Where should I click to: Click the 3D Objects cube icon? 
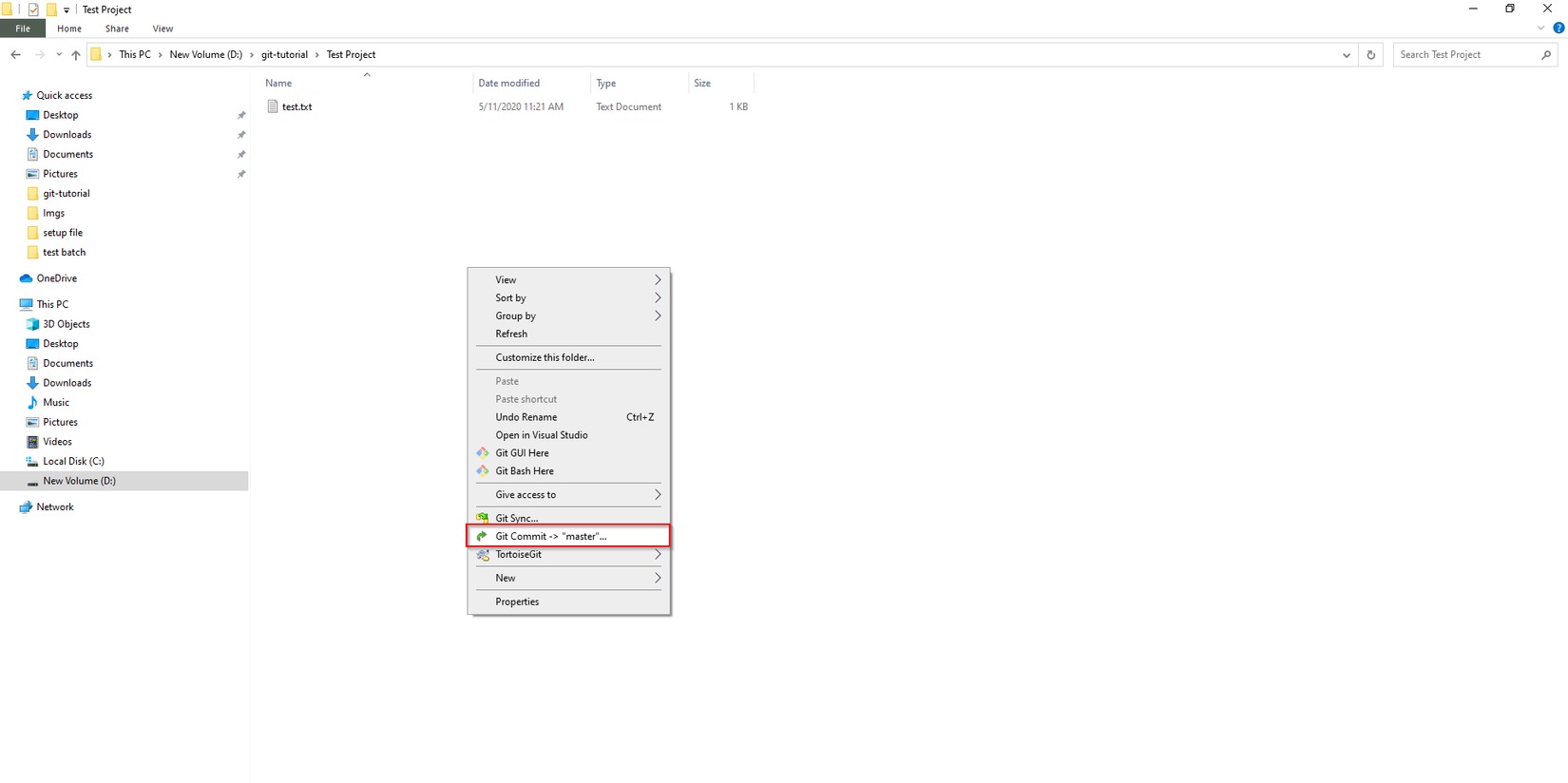click(33, 324)
